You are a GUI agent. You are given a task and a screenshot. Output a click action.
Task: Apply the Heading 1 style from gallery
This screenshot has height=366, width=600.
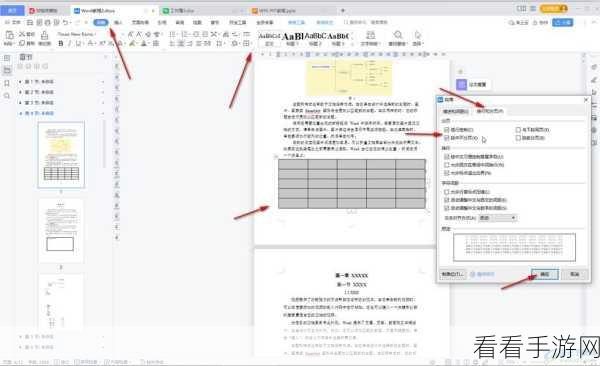tap(293, 39)
